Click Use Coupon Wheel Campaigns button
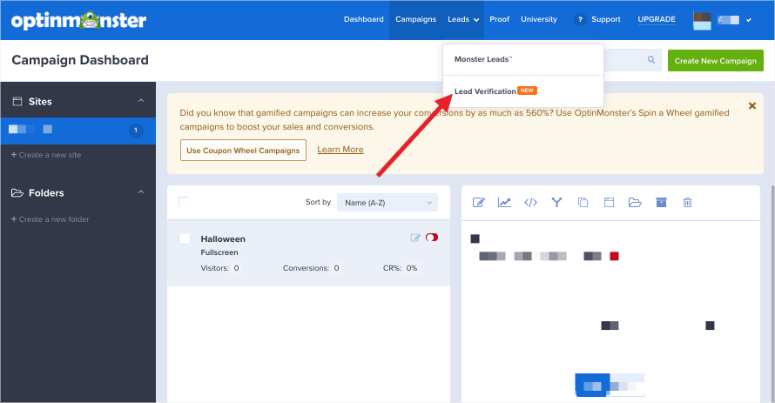 [x=243, y=150]
